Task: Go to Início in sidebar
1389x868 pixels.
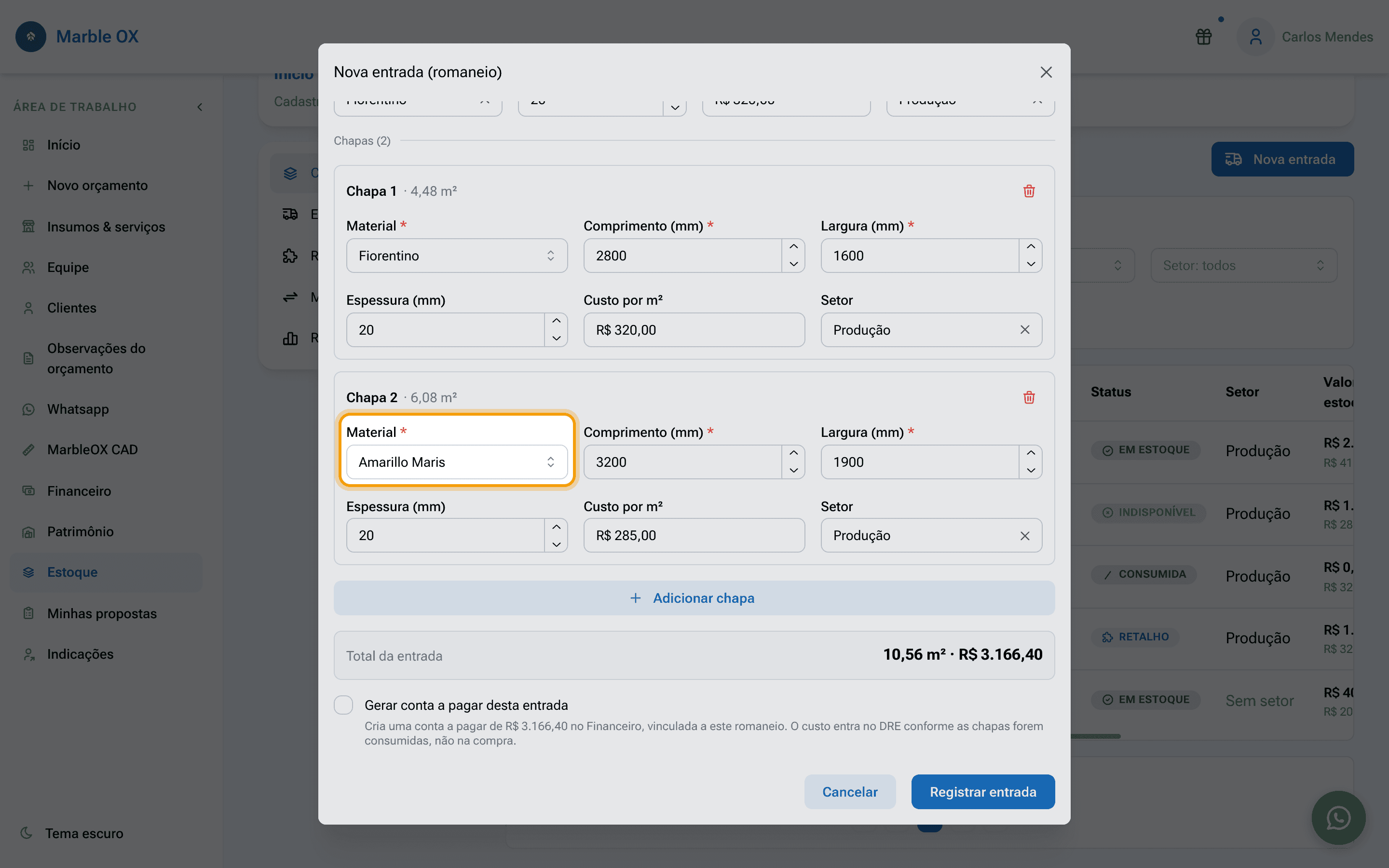Action: click(106, 145)
